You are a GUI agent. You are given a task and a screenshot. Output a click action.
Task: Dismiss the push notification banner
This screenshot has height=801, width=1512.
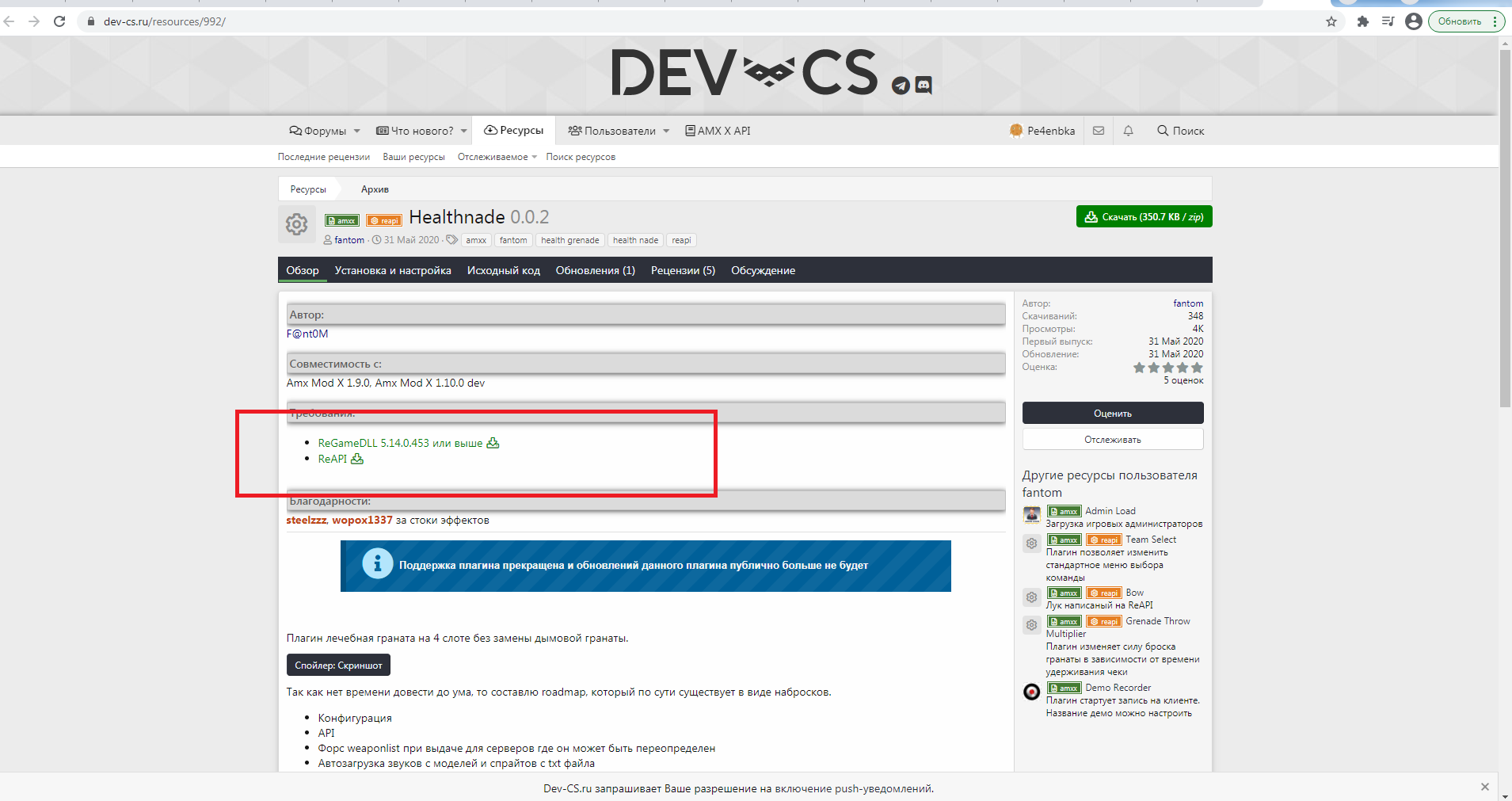(x=1485, y=787)
